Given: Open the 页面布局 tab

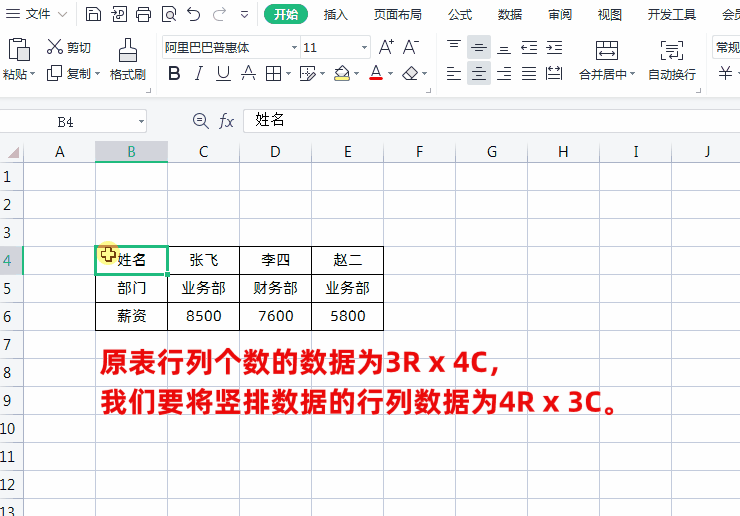Looking at the screenshot, I should [398, 15].
